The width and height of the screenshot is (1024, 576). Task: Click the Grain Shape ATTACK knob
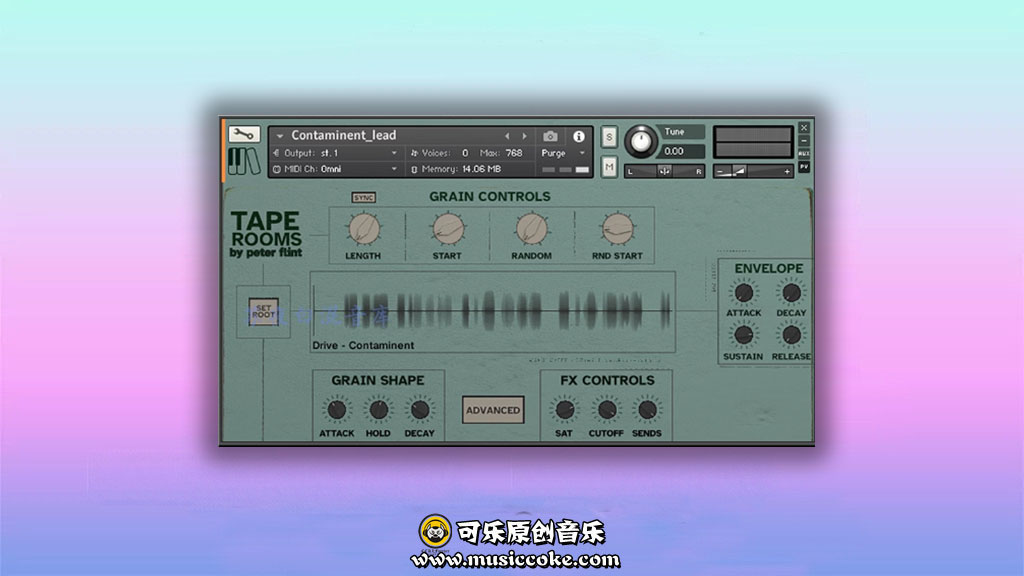tap(336, 410)
